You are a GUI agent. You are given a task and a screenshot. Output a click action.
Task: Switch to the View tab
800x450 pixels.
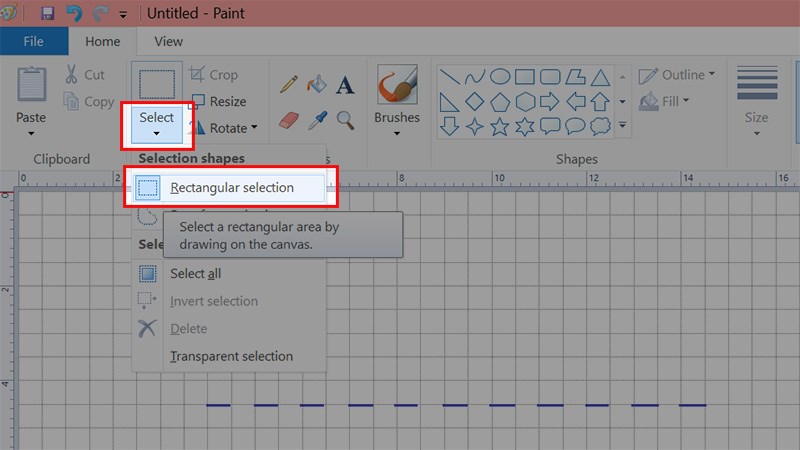click(x=168, y=41)
